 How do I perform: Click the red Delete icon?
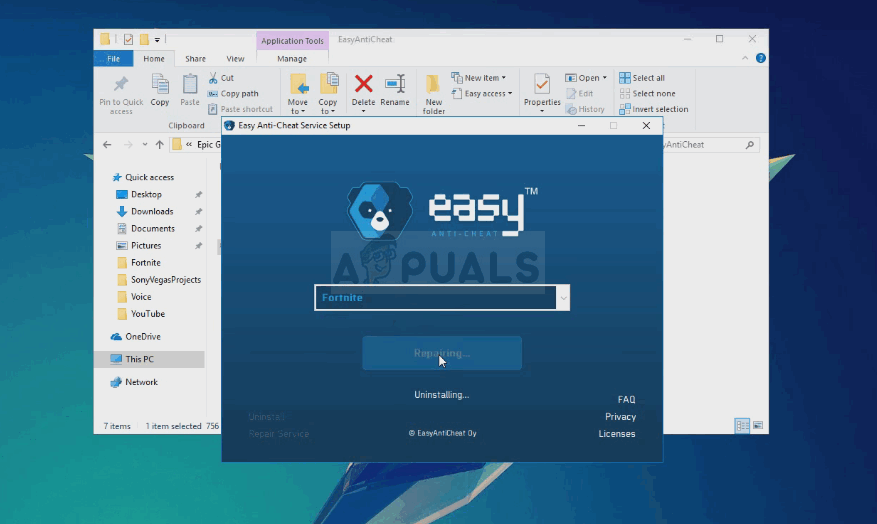(364, 84)
